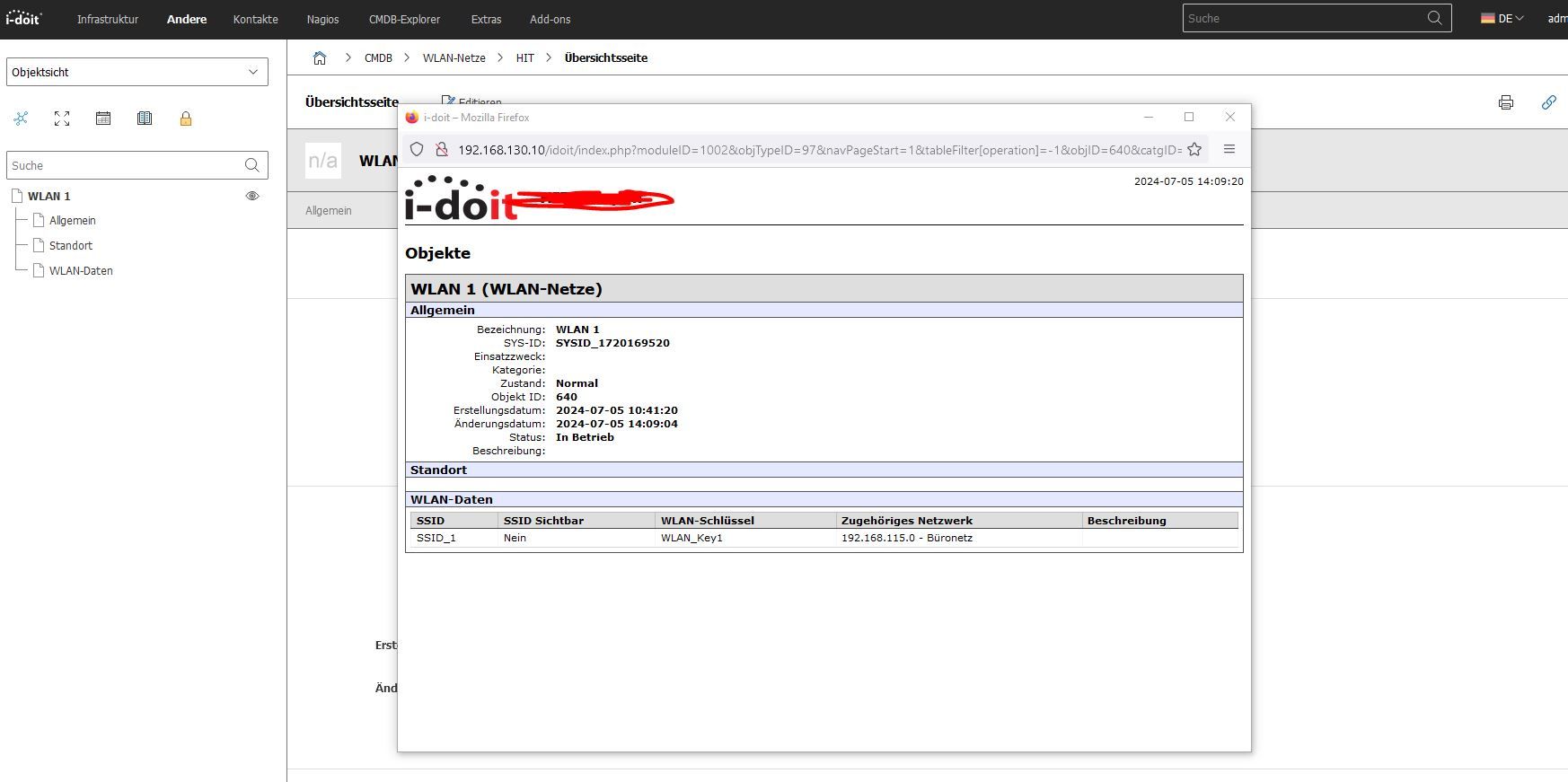Click the 192.168.115.0 - Büronetz cell
This screenshot has height=782, width=1568.
(907, 538)
